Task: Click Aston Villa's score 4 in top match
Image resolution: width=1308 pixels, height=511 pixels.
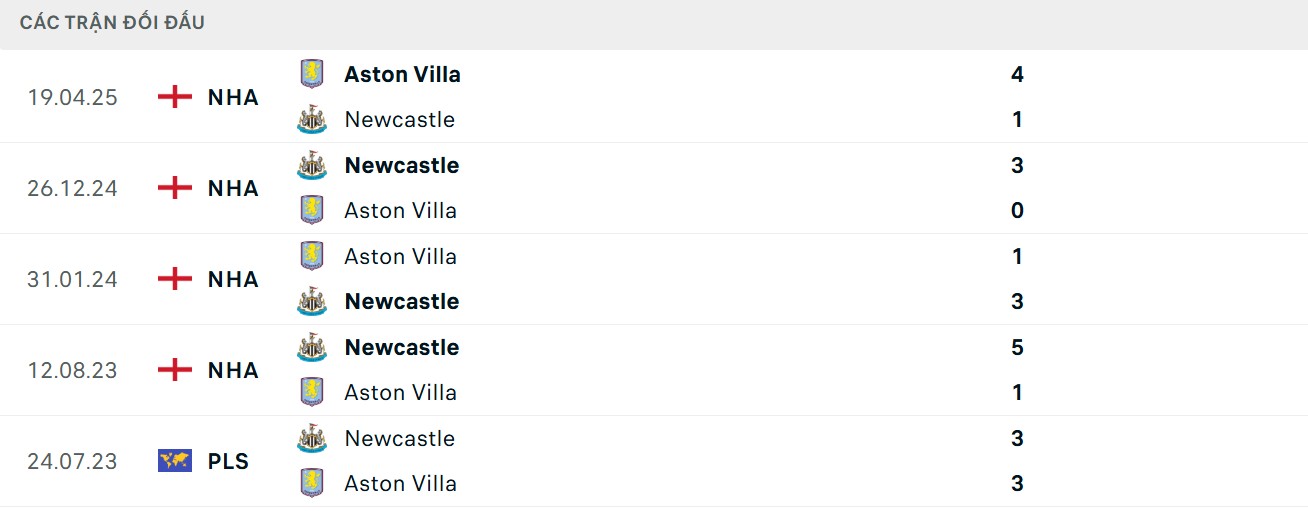Action: tap(1017, 74)
